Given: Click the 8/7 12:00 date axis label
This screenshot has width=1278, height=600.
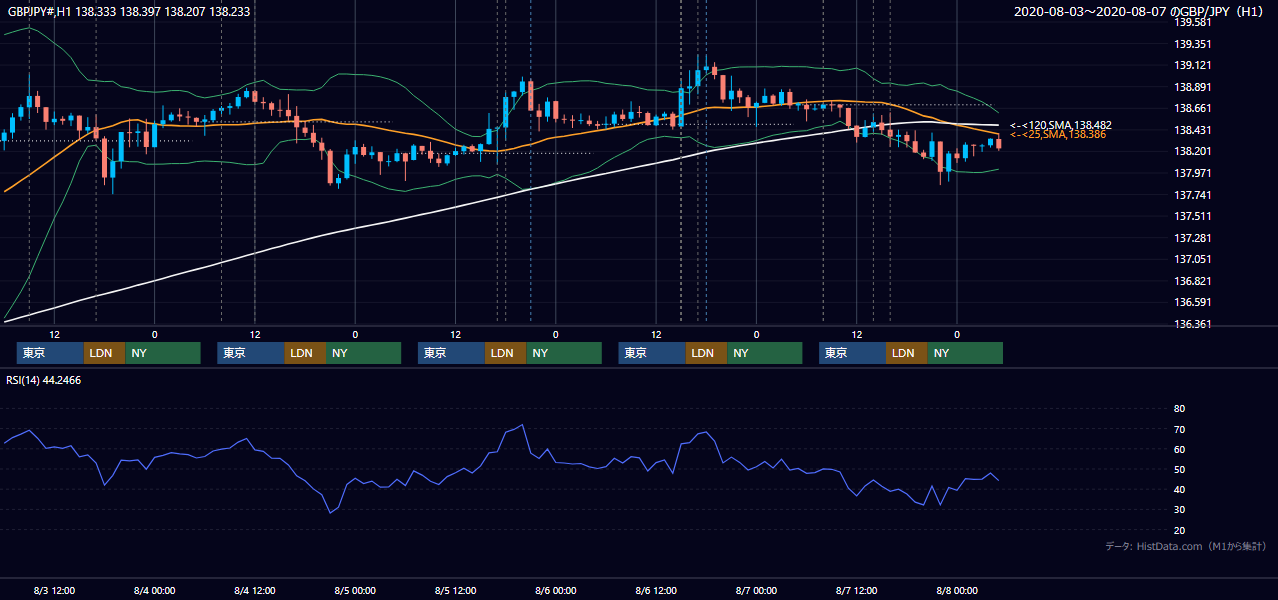Looking at the screenshot, I should point(856,590).
